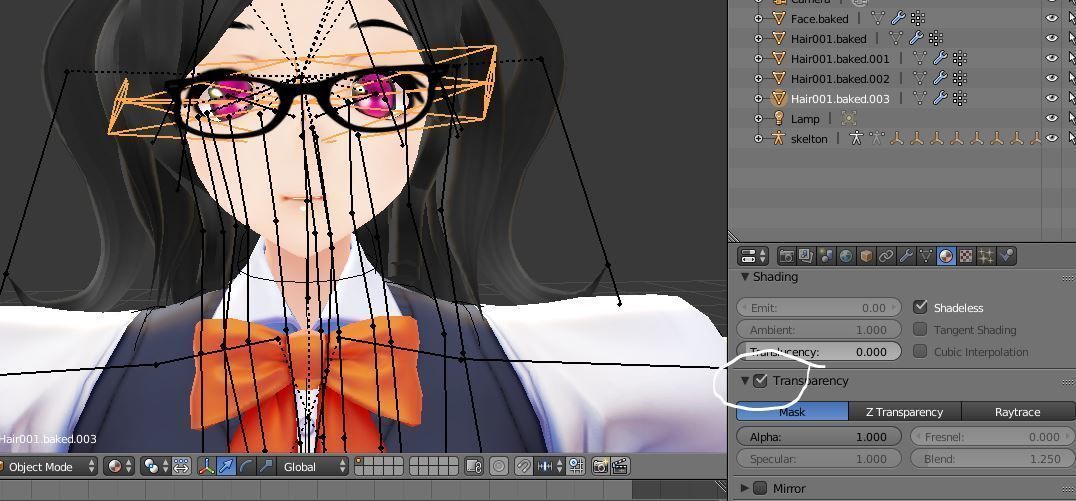Click the first visible layers grid block
This screenshot has width=1076, height=501.
point(379,467)
